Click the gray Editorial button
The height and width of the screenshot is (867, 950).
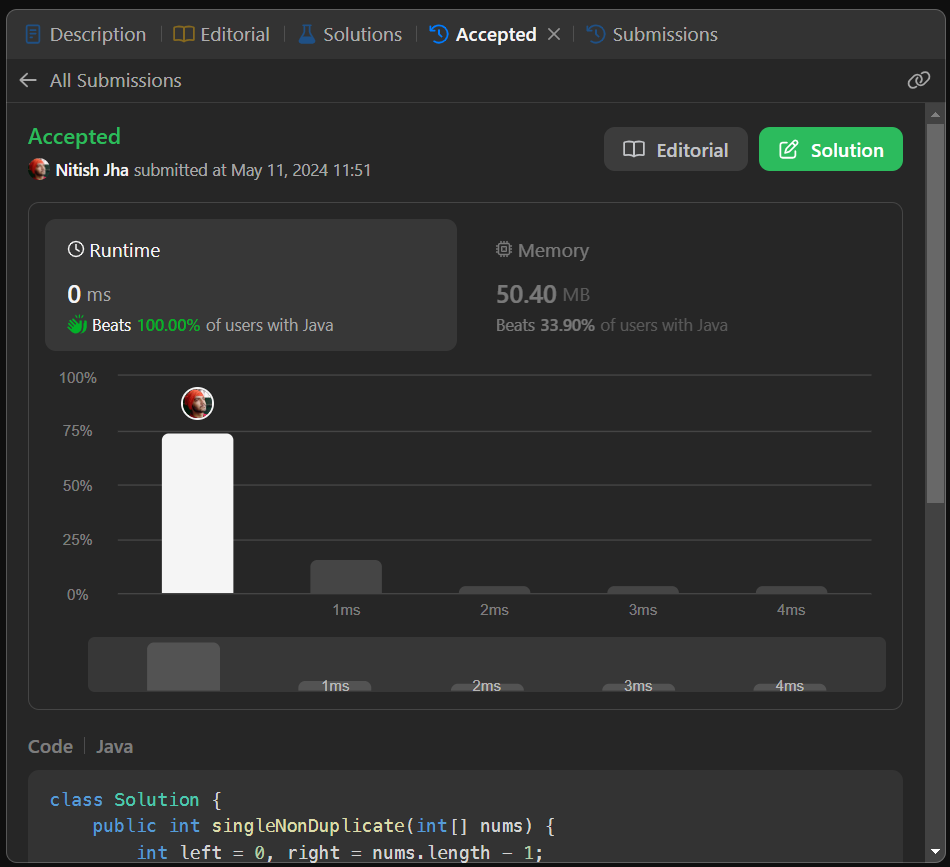point(676,149)
